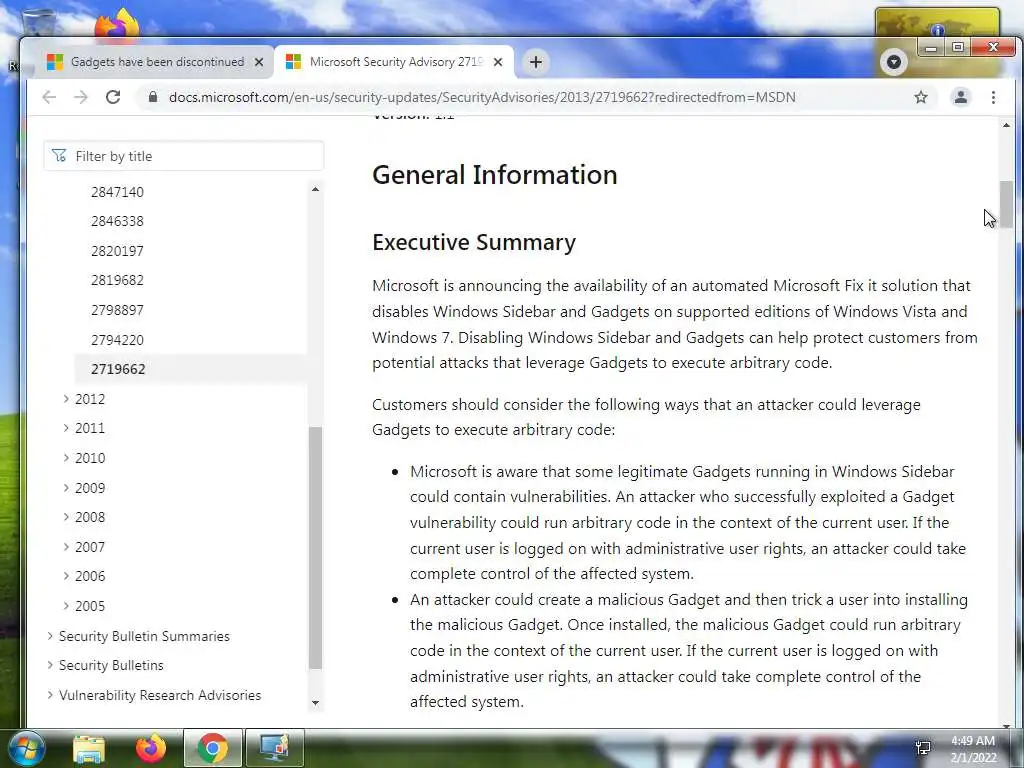Open advisory 2846338
Viewport: 1024px width, 768px height.
click(x=118, y=221)
